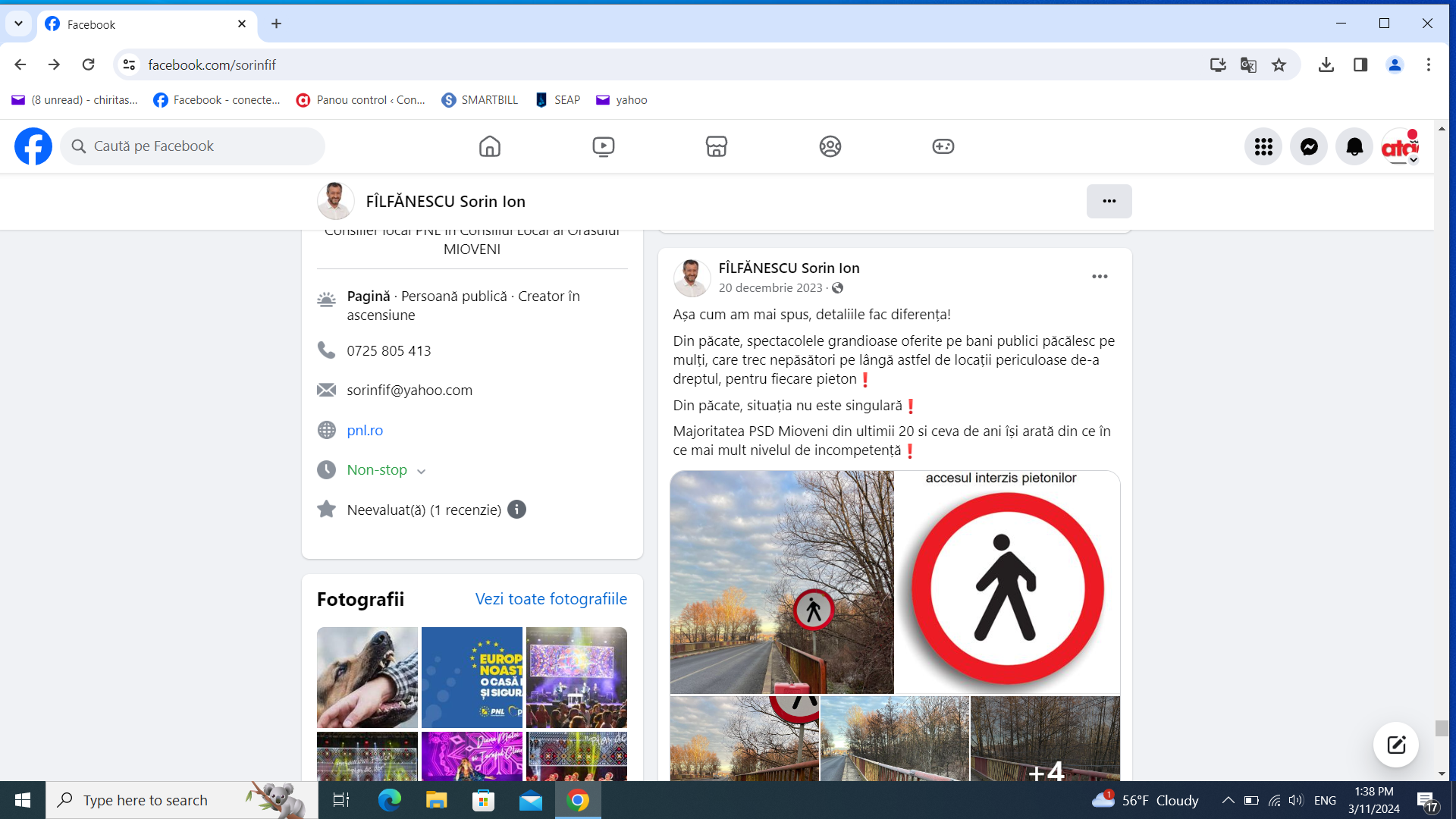Open Facebook Home feed icon
Image resolution: width=1456 pixels, height=819 pixels.
490,146
